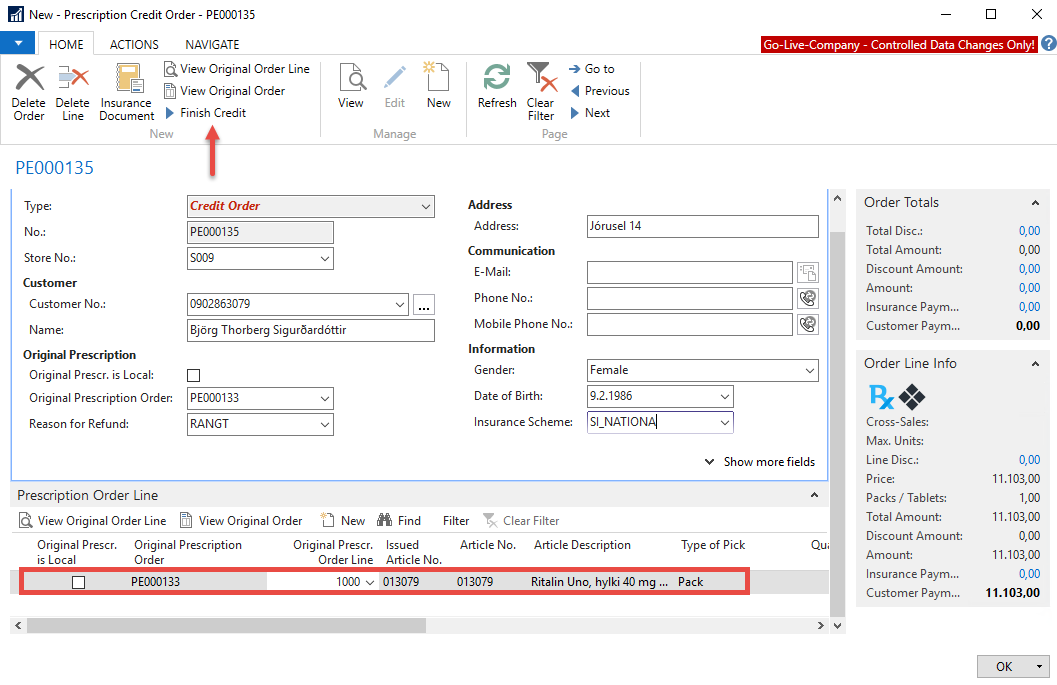Click the New icon in Manage group
Viewport: 1057px width, 685px height.
[438, 78]
